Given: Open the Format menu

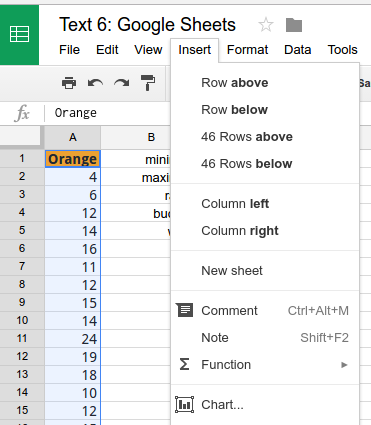Looking at the screenshot, I should pyautogui.click(x=247, y=50).
